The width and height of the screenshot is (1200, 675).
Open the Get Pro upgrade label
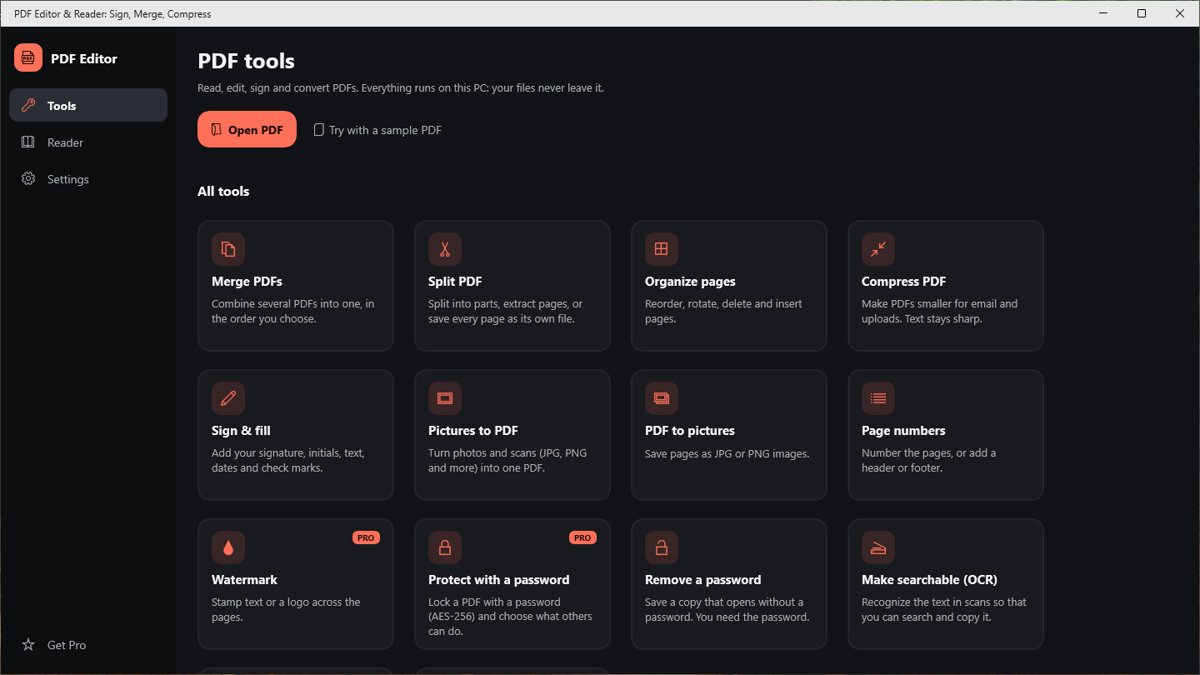coord(67,646)
